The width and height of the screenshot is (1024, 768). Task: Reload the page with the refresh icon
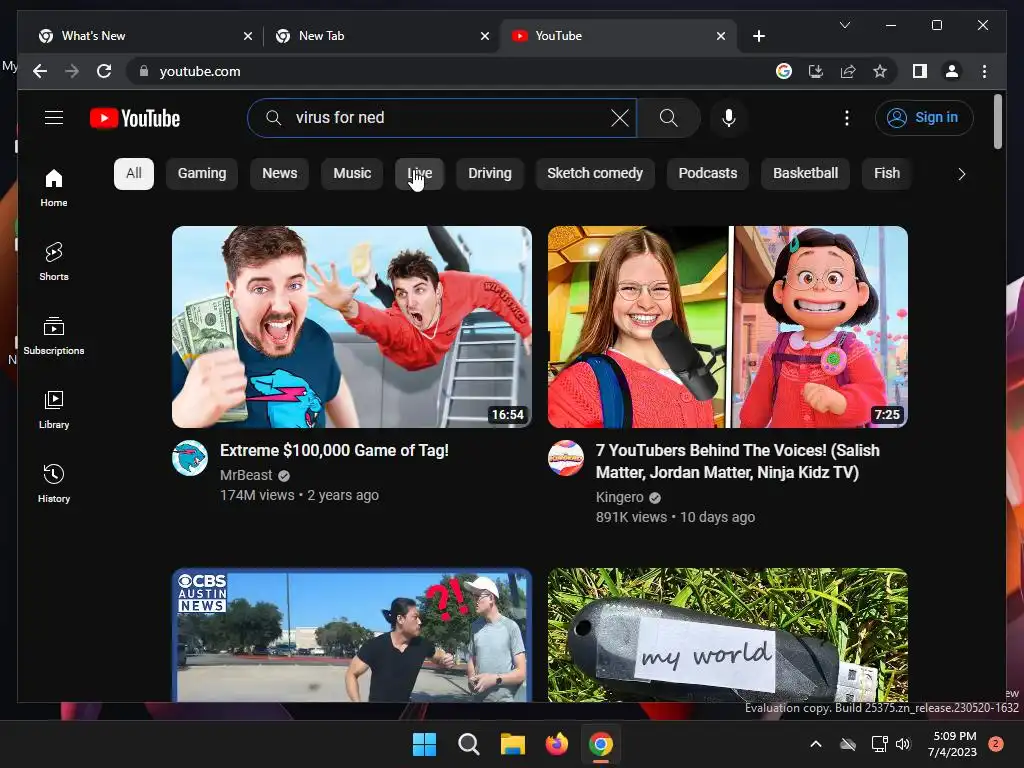104,71
